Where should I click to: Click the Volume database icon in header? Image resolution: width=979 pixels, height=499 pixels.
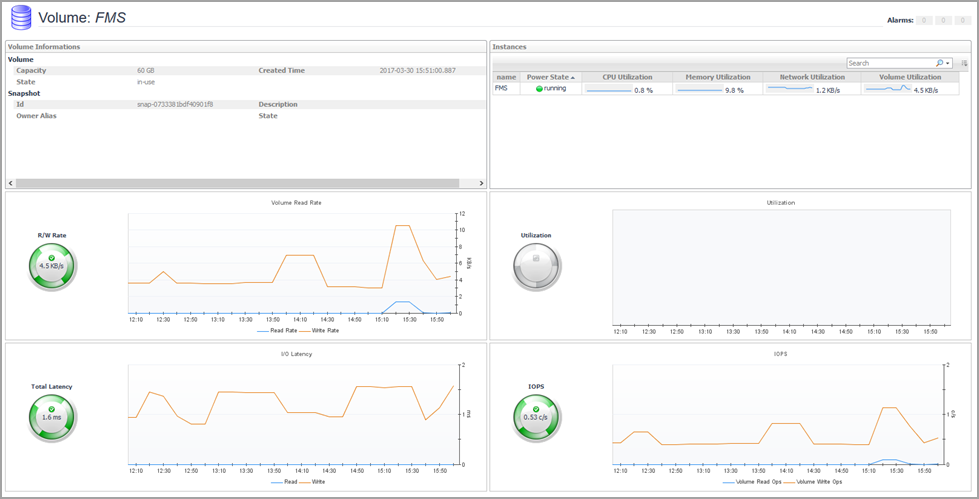tap(20, 17)
